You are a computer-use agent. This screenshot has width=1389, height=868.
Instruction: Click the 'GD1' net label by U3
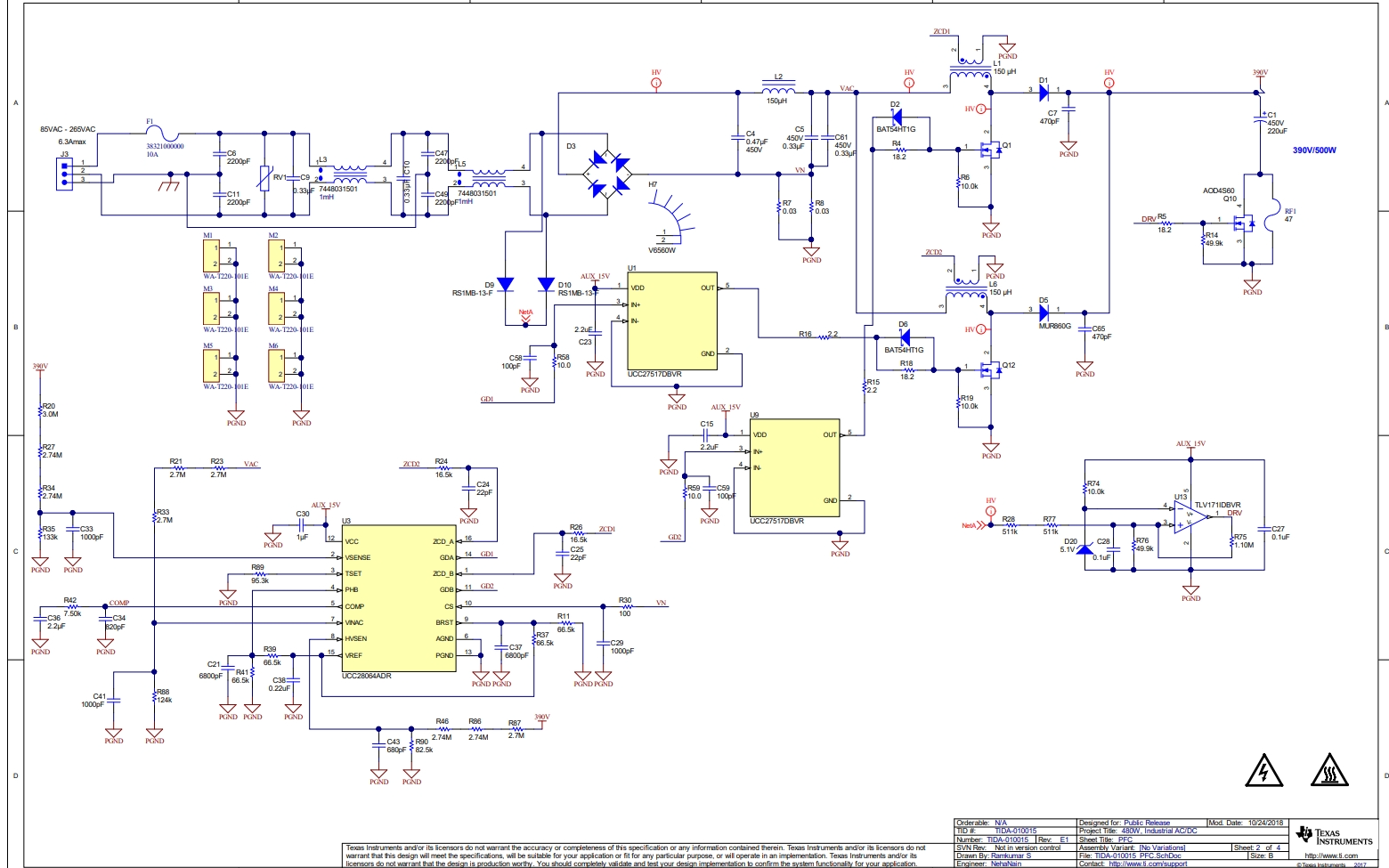487,555
